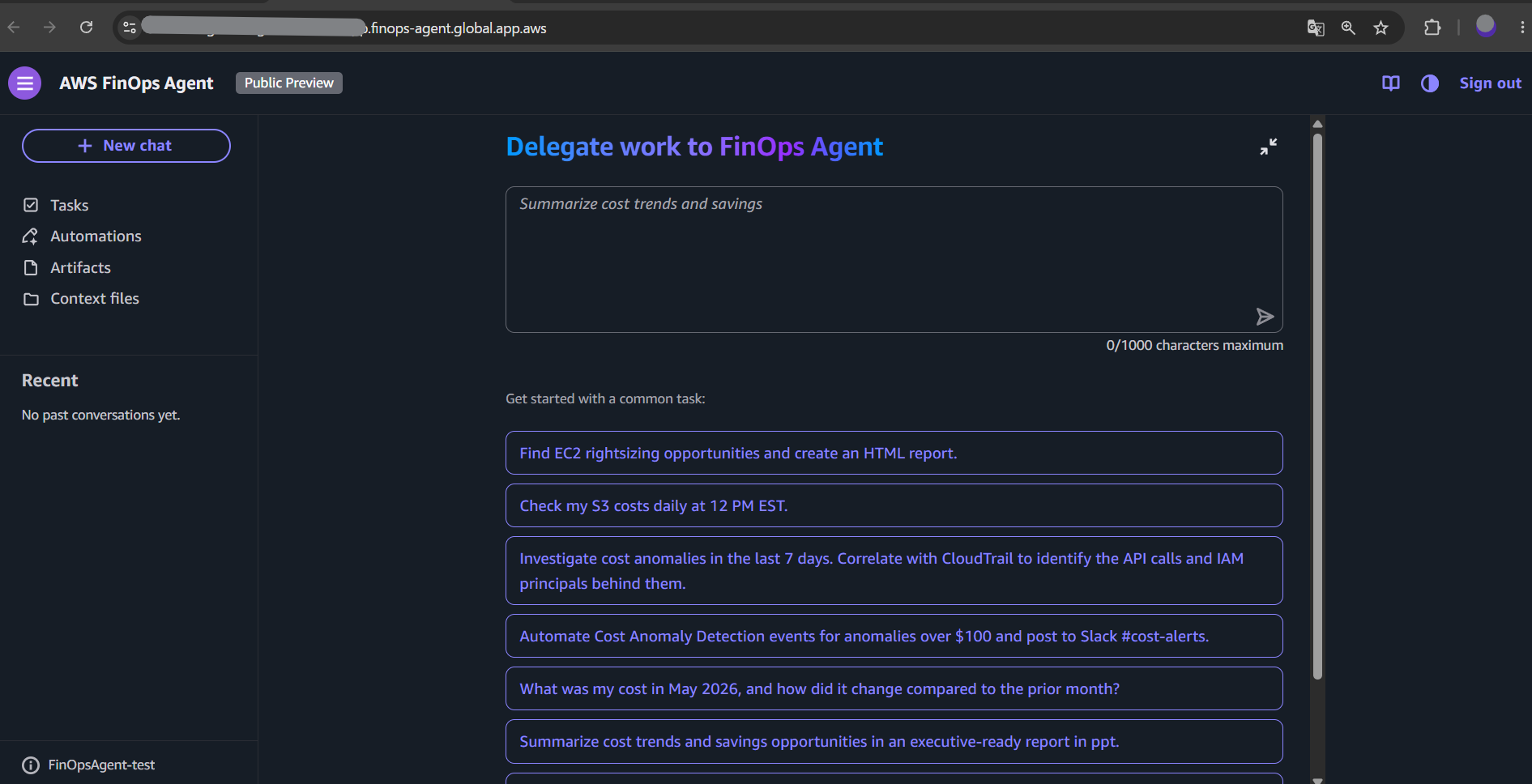Click the translate page icon
The width and height of the screenshot is (1532, 784).
[x=1316, y=28]
